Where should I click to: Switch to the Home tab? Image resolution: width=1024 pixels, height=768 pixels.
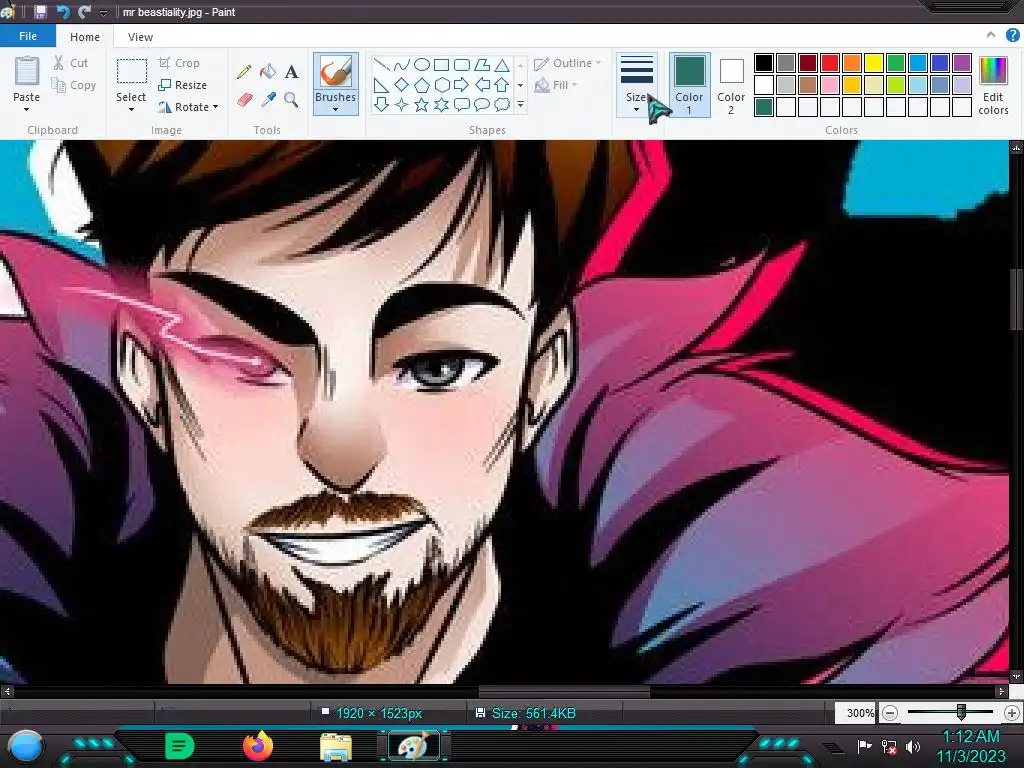(85, 37)
